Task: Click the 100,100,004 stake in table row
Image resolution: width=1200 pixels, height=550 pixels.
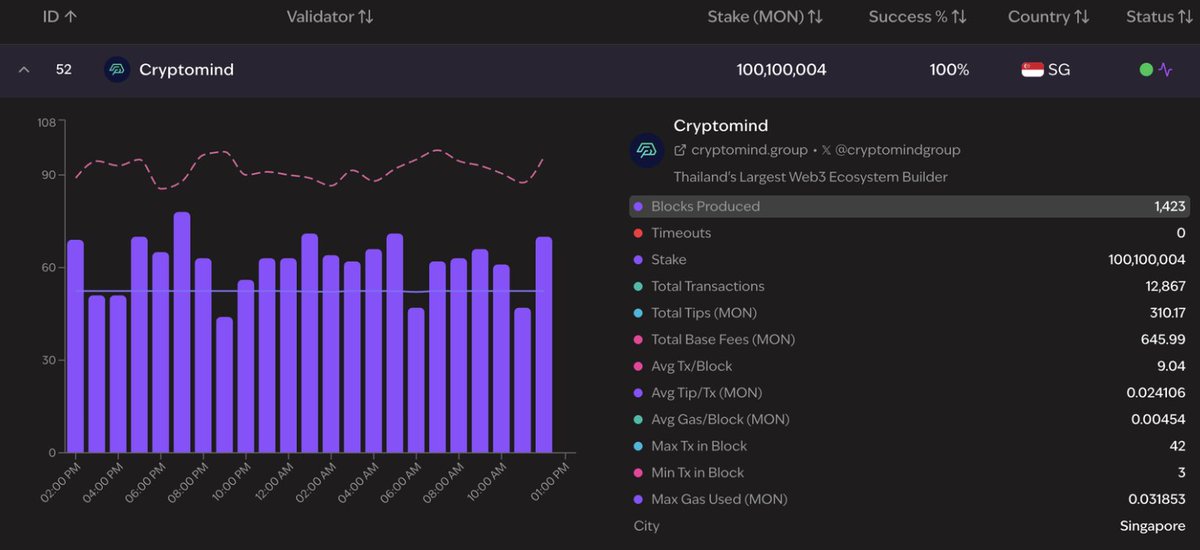Action: pyautogui.click(x=781, y=70)
